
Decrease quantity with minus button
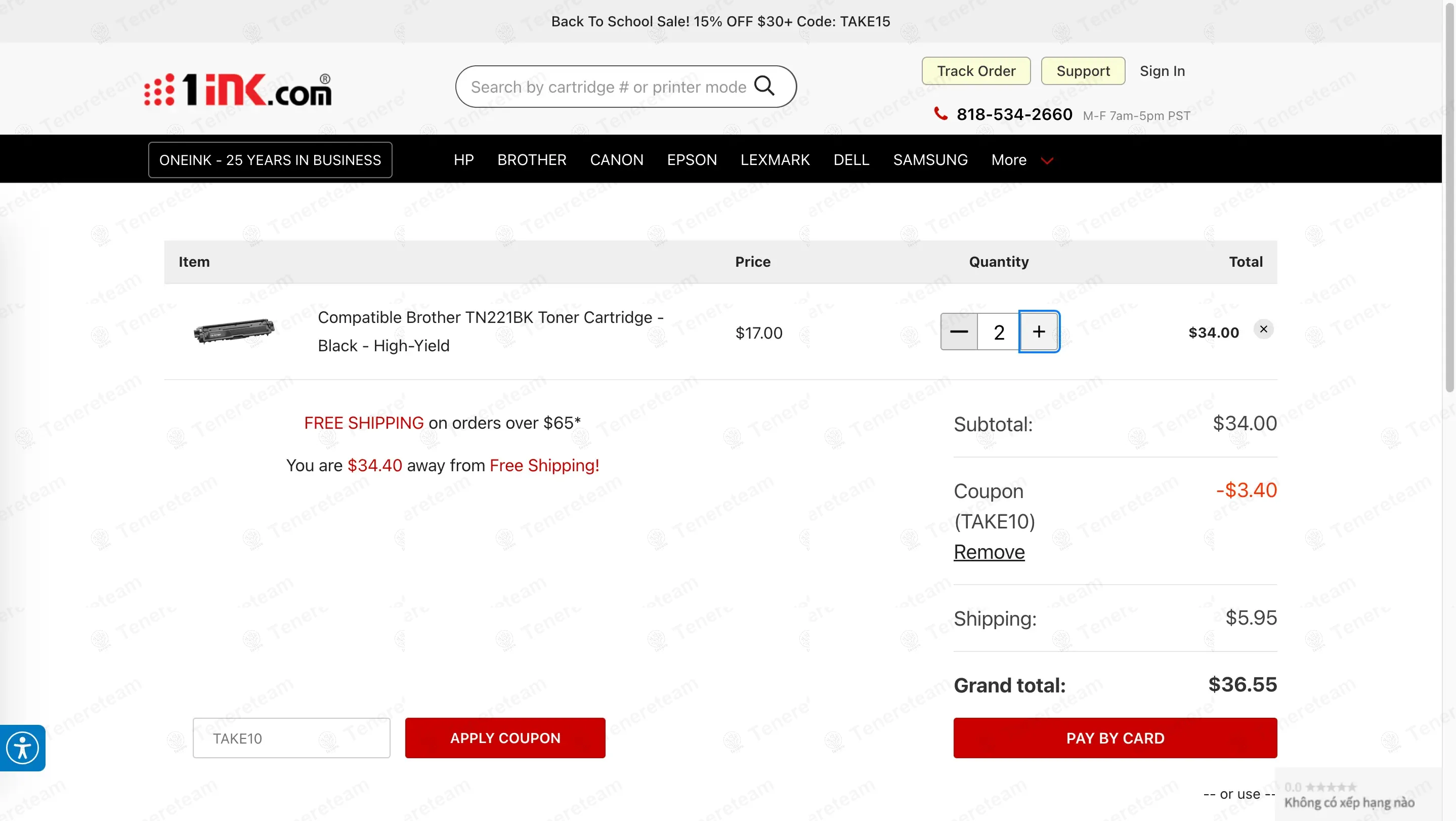pos(959,332)
